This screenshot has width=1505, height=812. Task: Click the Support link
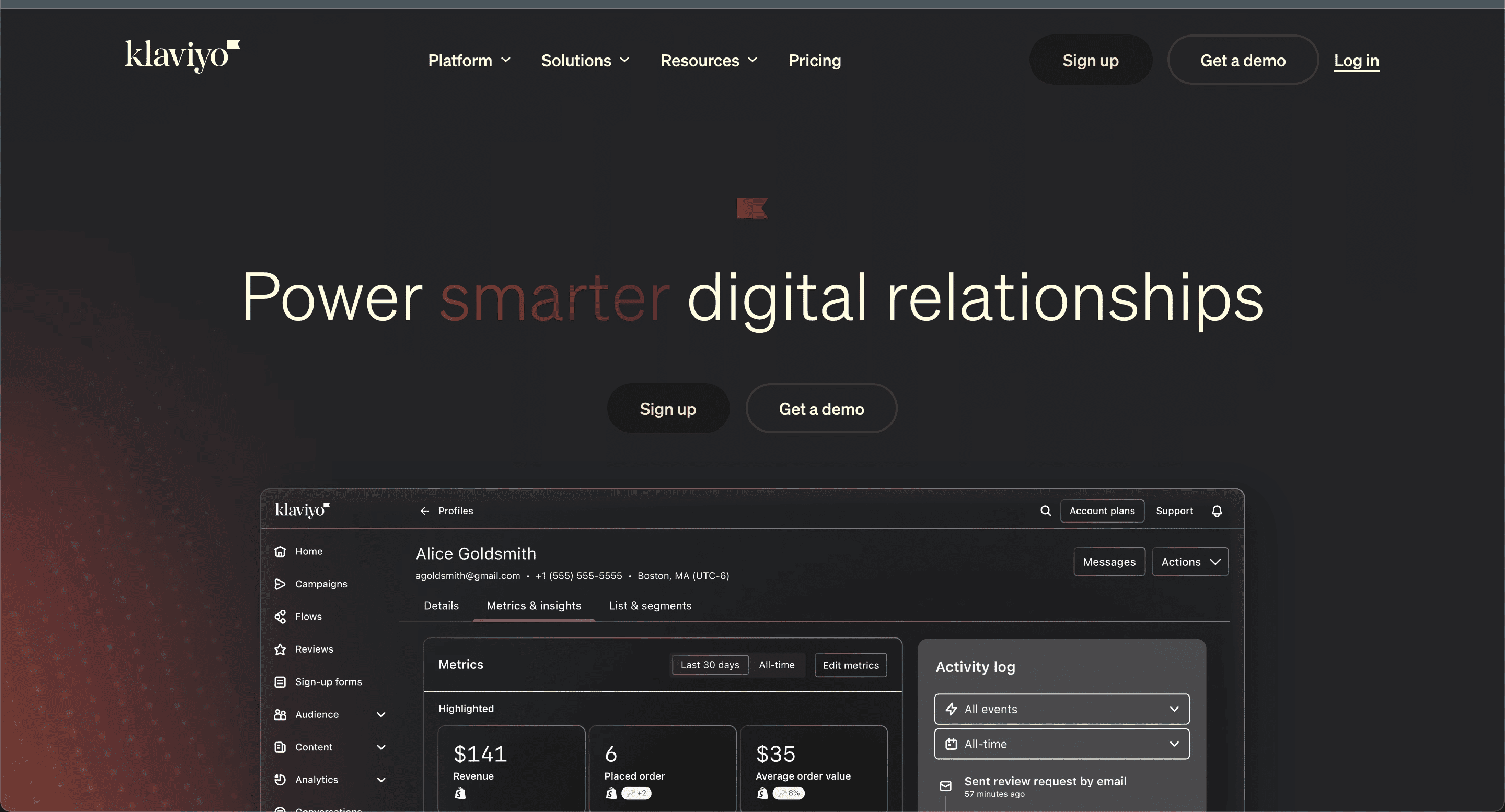1174,511
